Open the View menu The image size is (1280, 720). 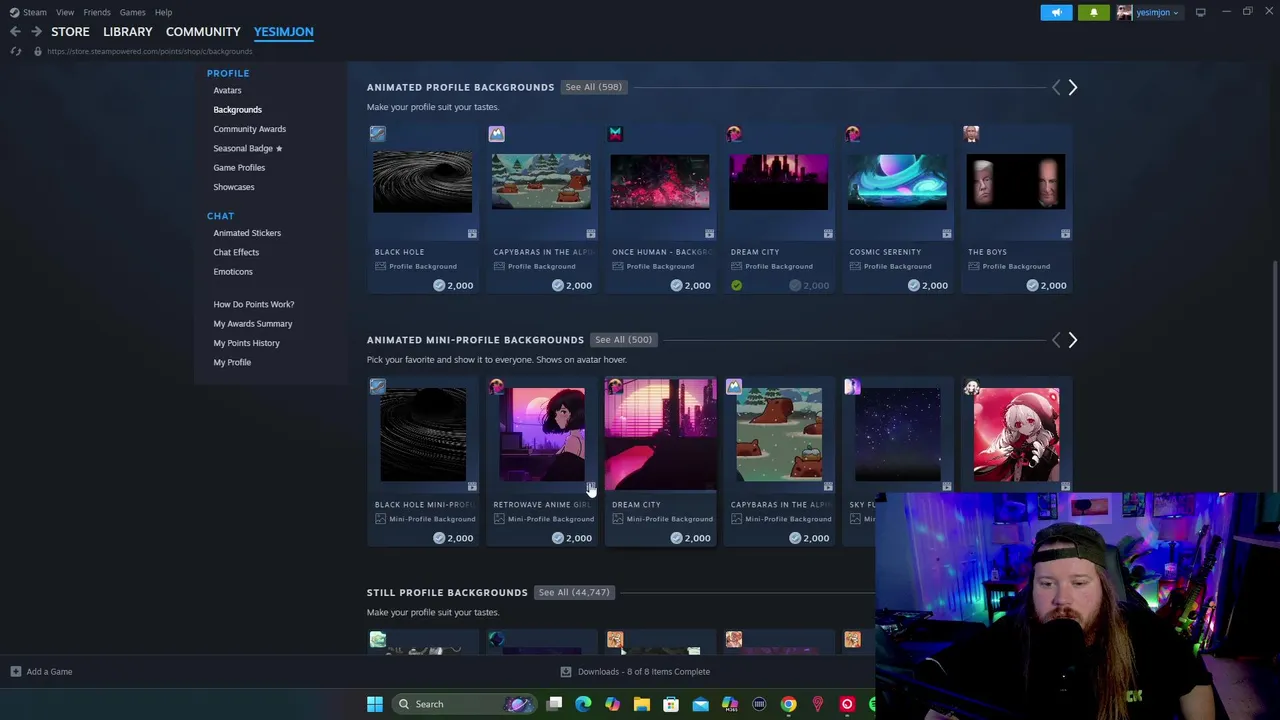[x=65, y=12]
